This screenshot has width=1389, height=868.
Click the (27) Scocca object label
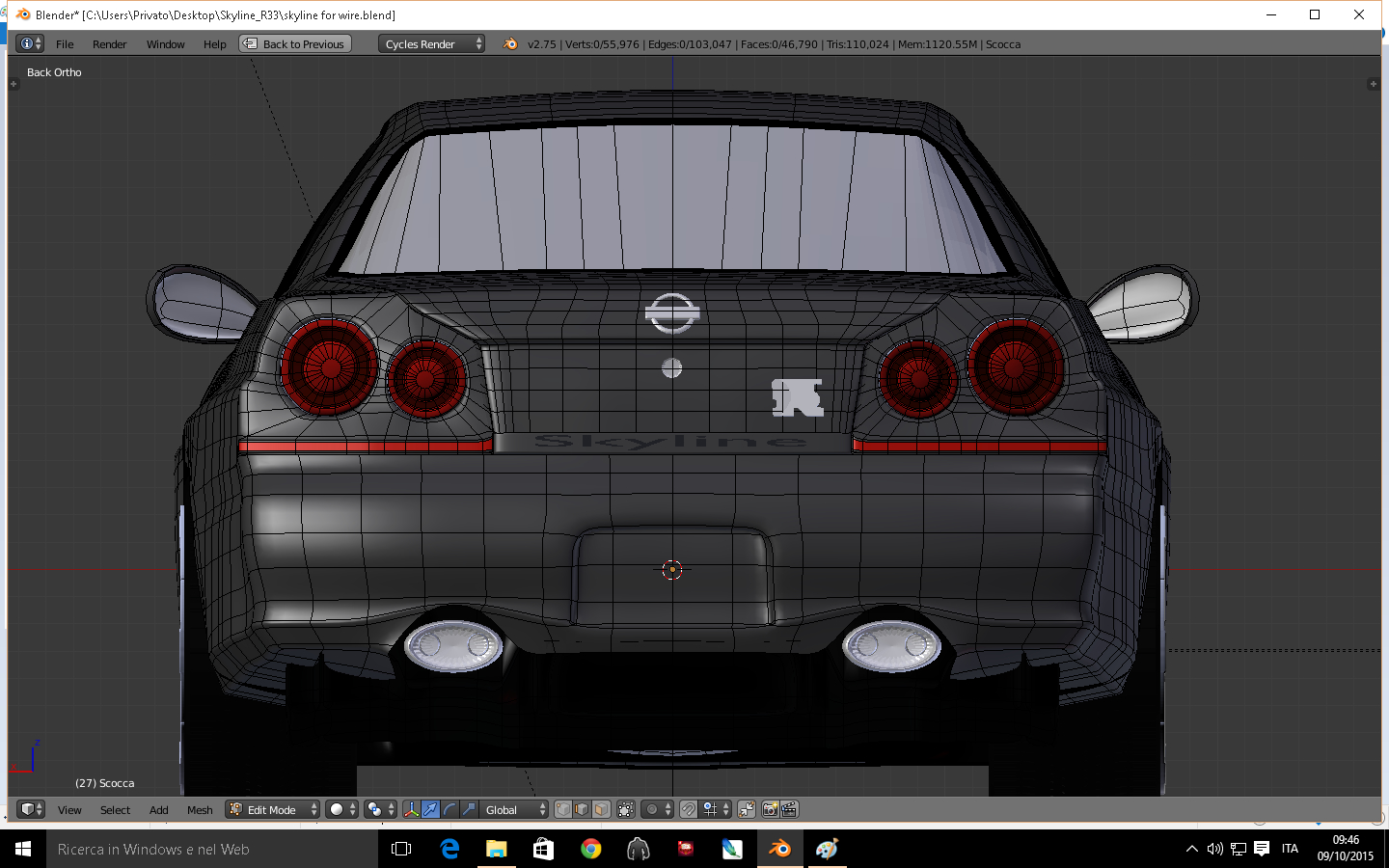104,783
